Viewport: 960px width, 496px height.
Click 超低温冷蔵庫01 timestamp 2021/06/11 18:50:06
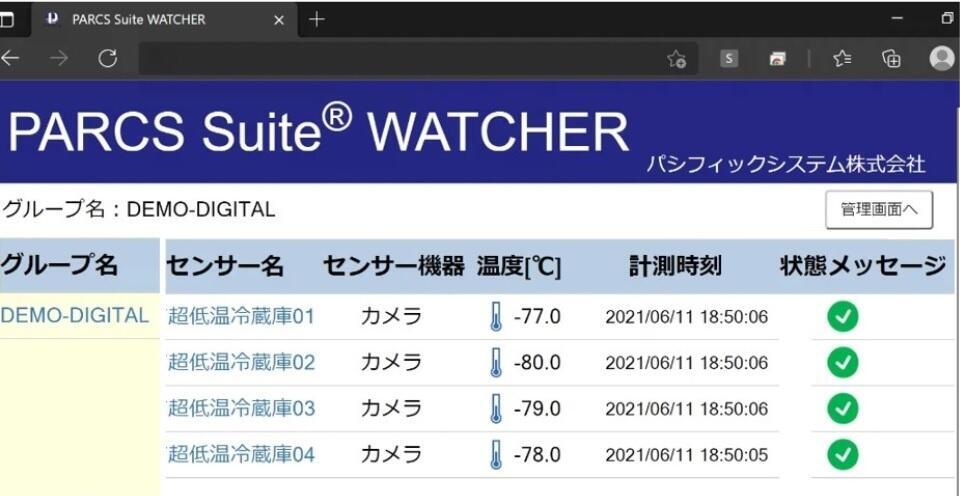pos(686,317)
